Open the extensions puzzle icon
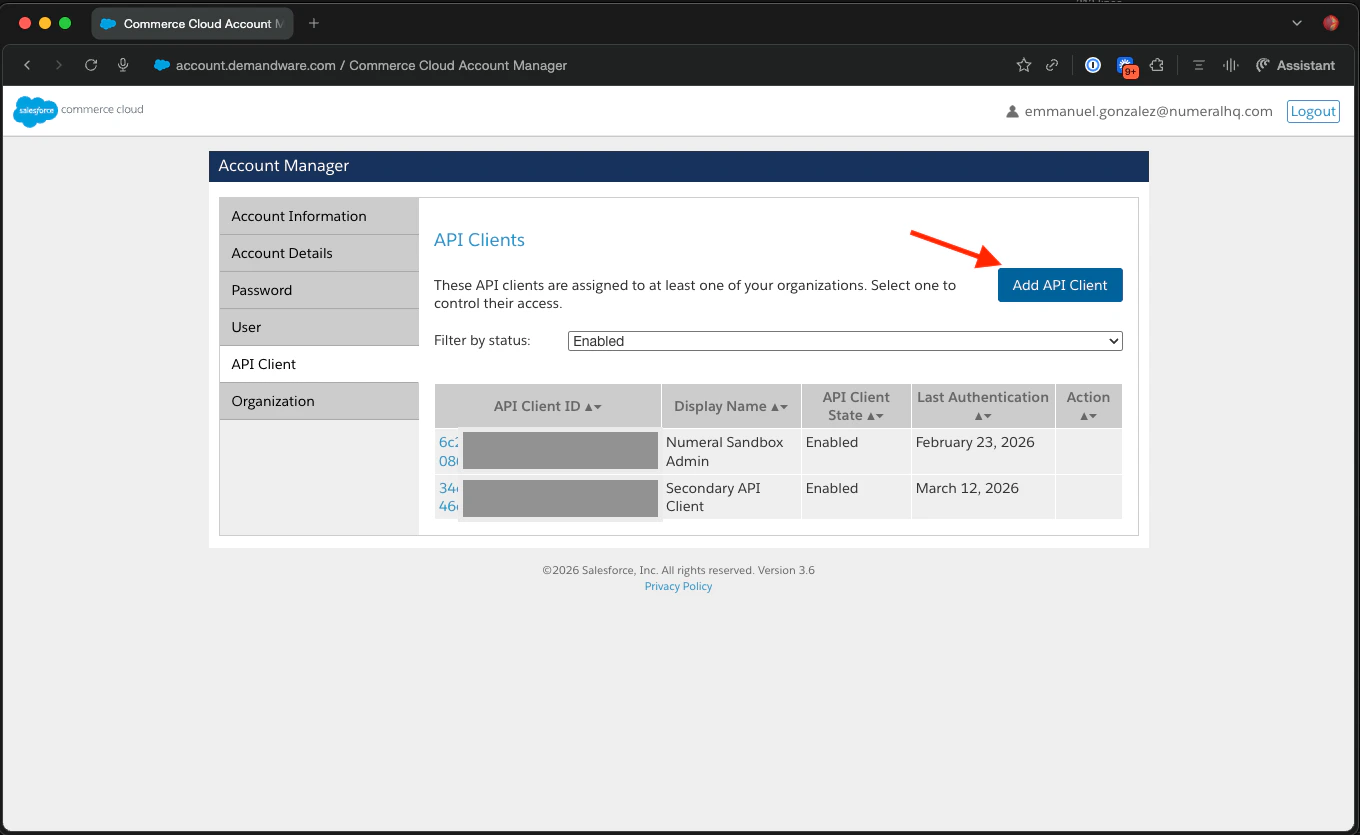The width and height of the screenshot is (1360, 835). coord(1157,65)
